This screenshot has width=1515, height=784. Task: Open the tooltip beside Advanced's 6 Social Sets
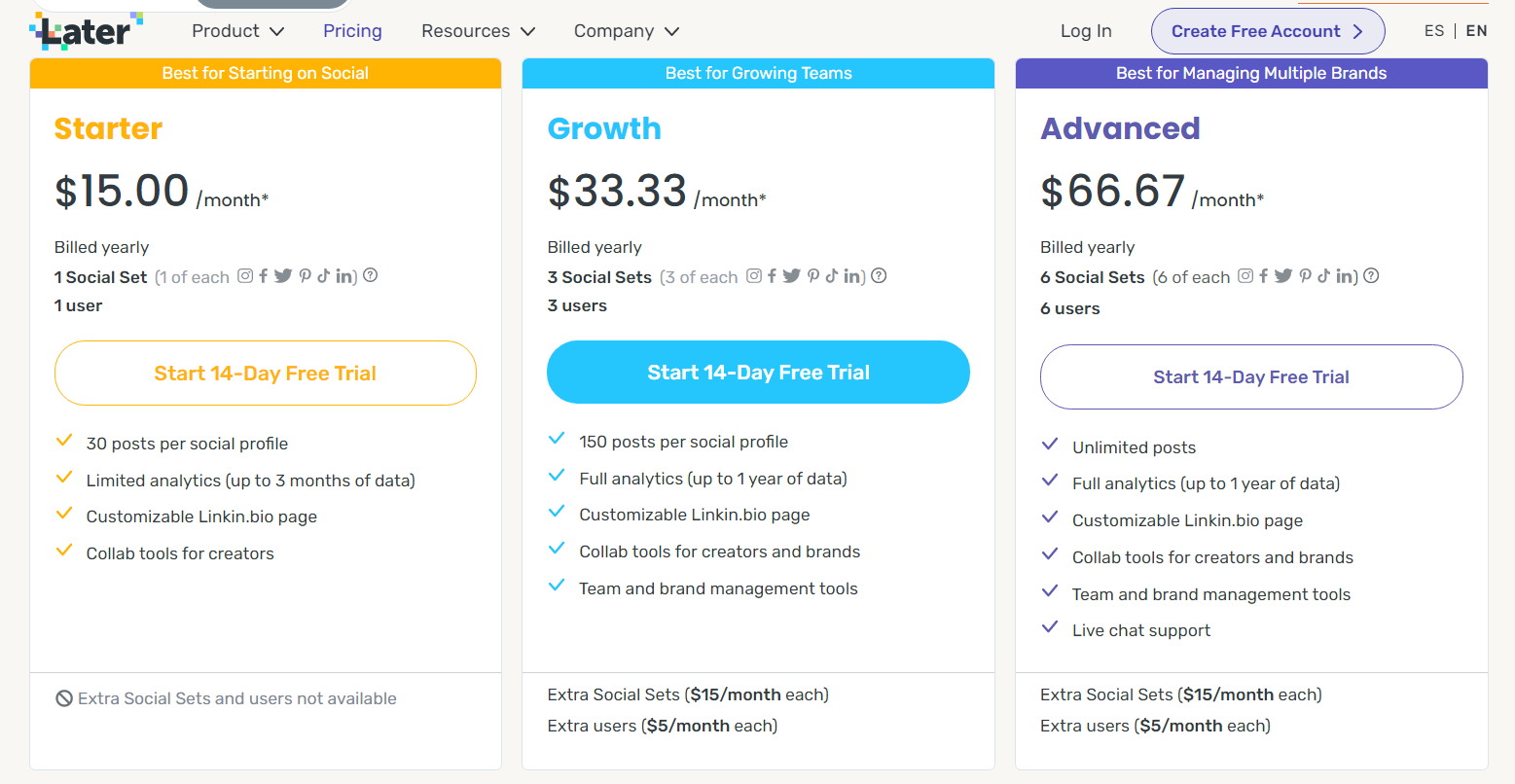click(1371, 275)
